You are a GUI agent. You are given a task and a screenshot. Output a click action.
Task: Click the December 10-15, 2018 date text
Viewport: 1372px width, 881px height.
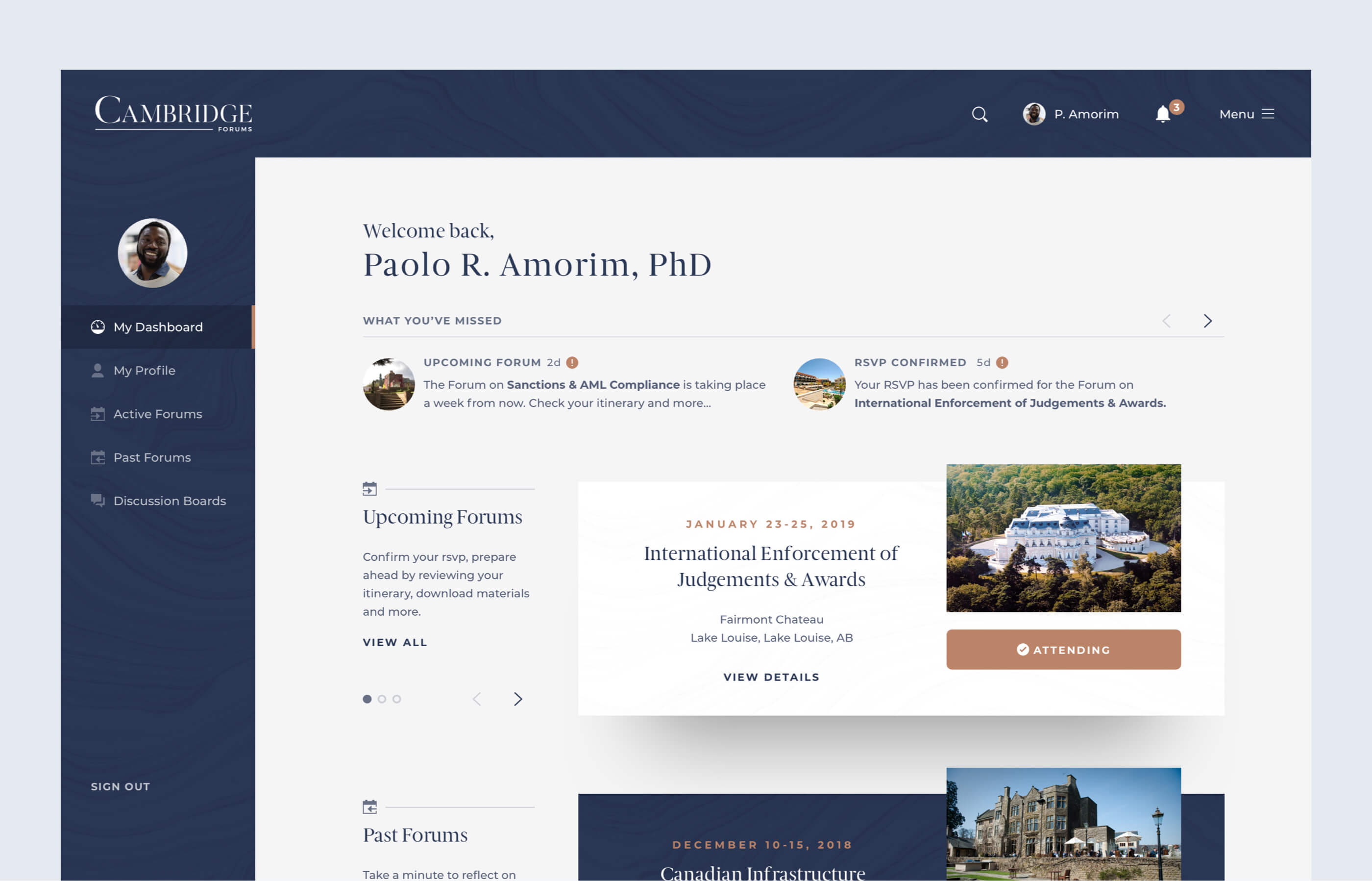click(x=762, y=844)
